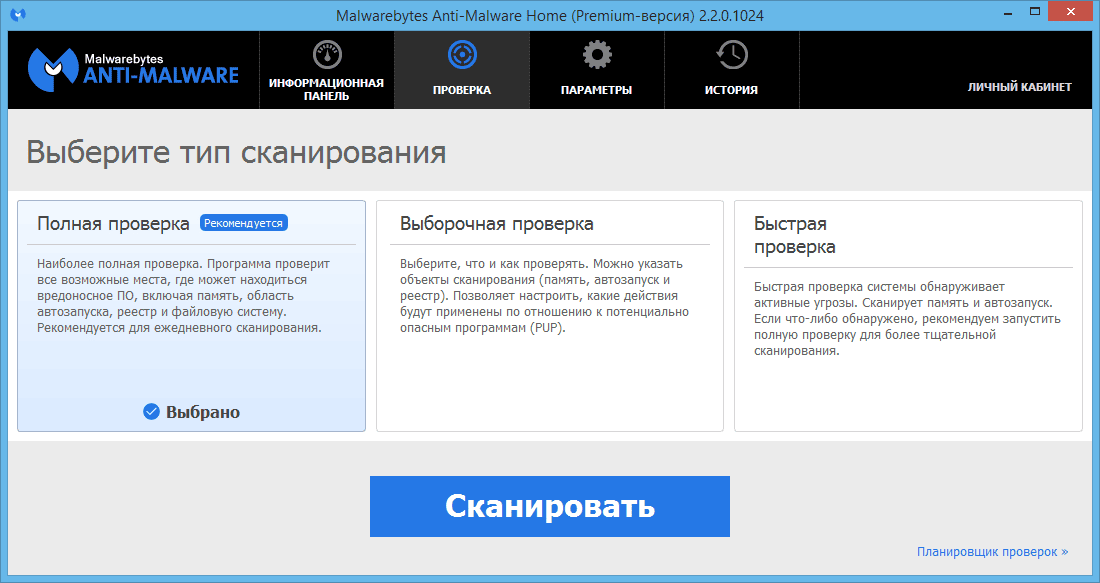Click the blue Выбрано checkmark icon
This screenshot has width=1100, height=583.
[152, 412]
